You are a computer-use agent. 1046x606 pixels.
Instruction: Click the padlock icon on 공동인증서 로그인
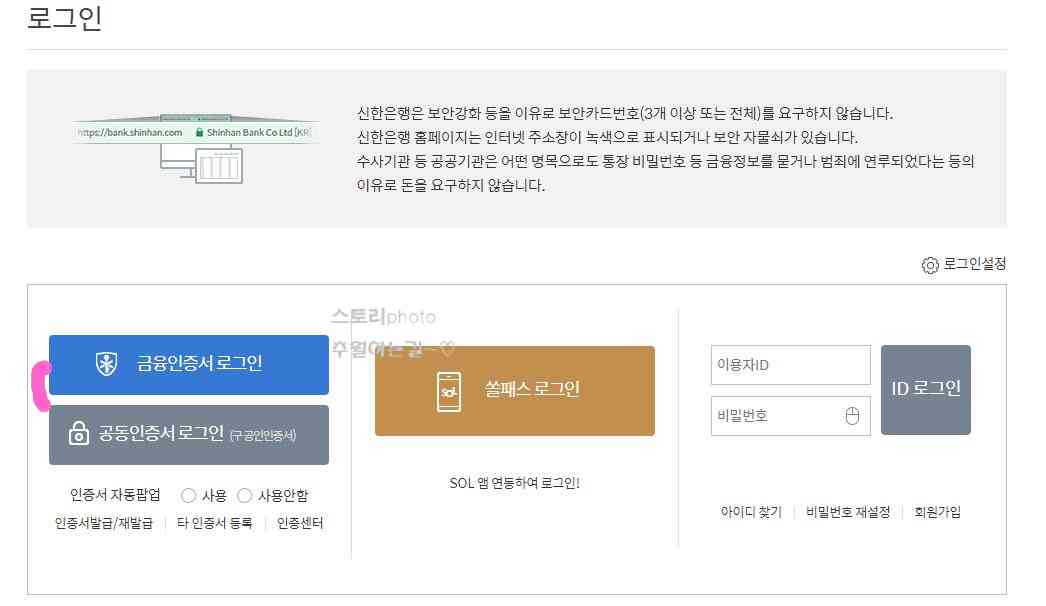79,434
